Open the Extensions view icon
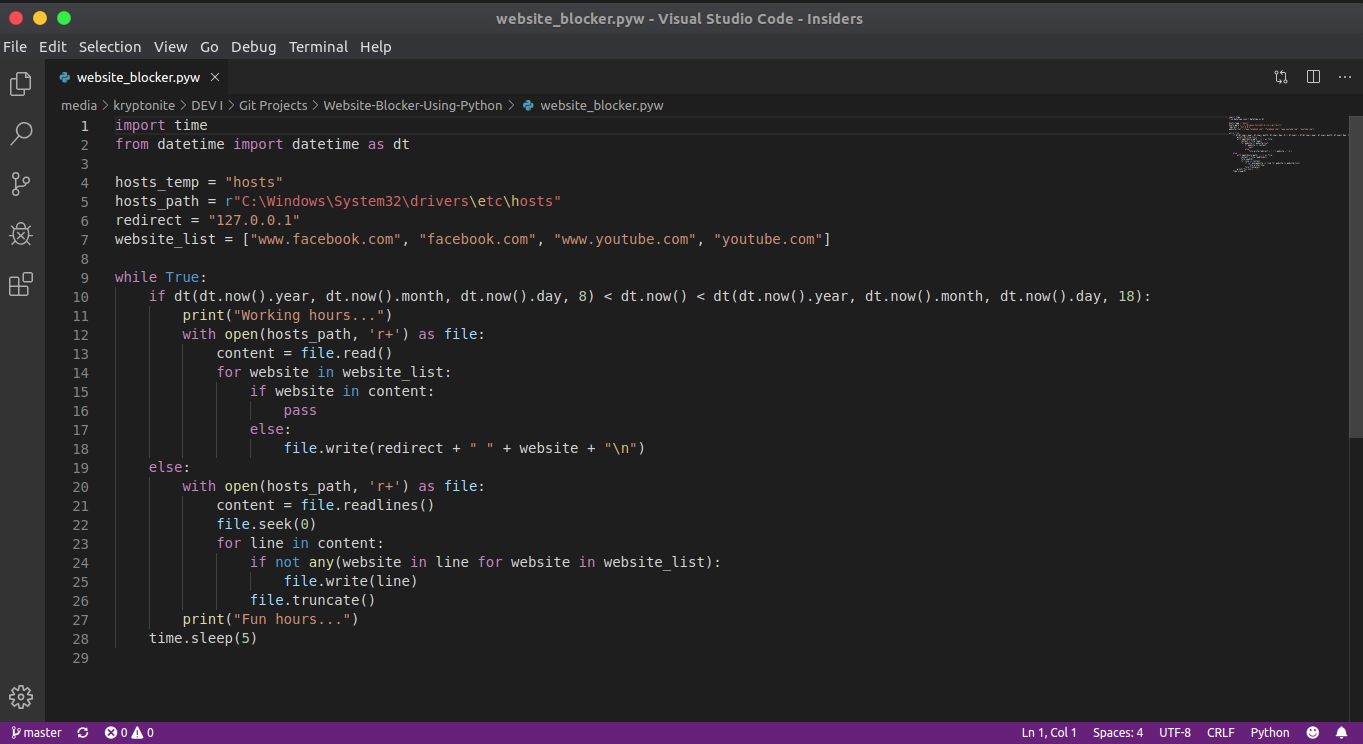 click(21, 284)
